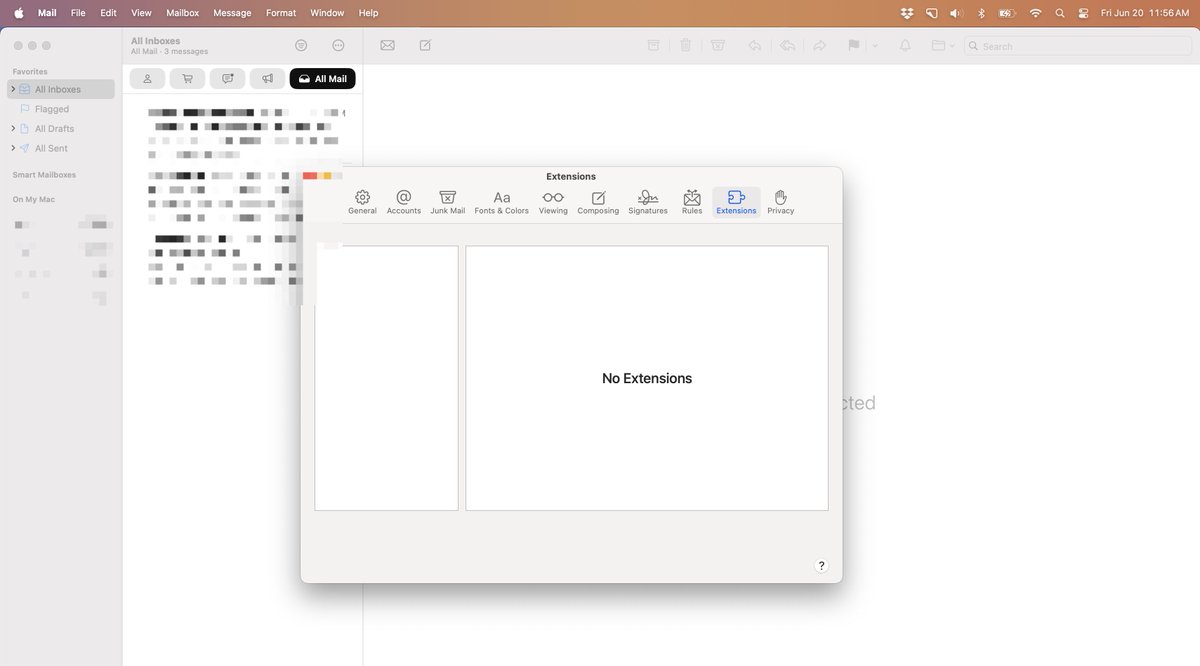The width and height of the screenshot is (1200, 666).
Task: Open the Composing settings tab
Action: click(598, 202)
